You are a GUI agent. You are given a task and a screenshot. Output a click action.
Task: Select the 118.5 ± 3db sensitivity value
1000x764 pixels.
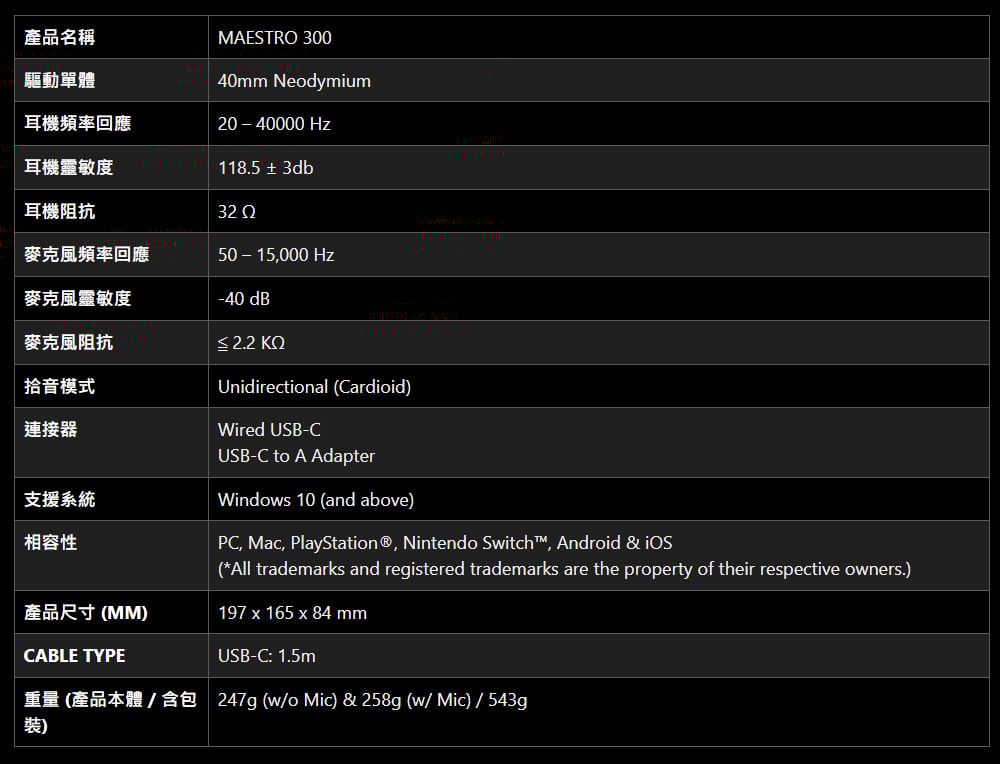tap(266, 168)
